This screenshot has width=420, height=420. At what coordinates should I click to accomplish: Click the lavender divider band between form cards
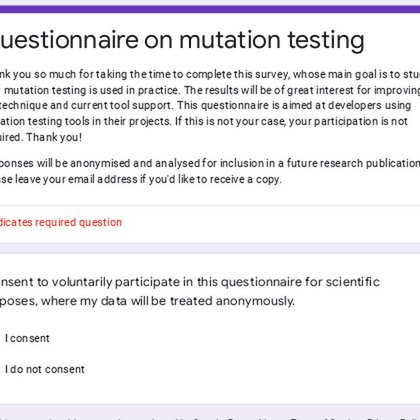click(210, 248)
